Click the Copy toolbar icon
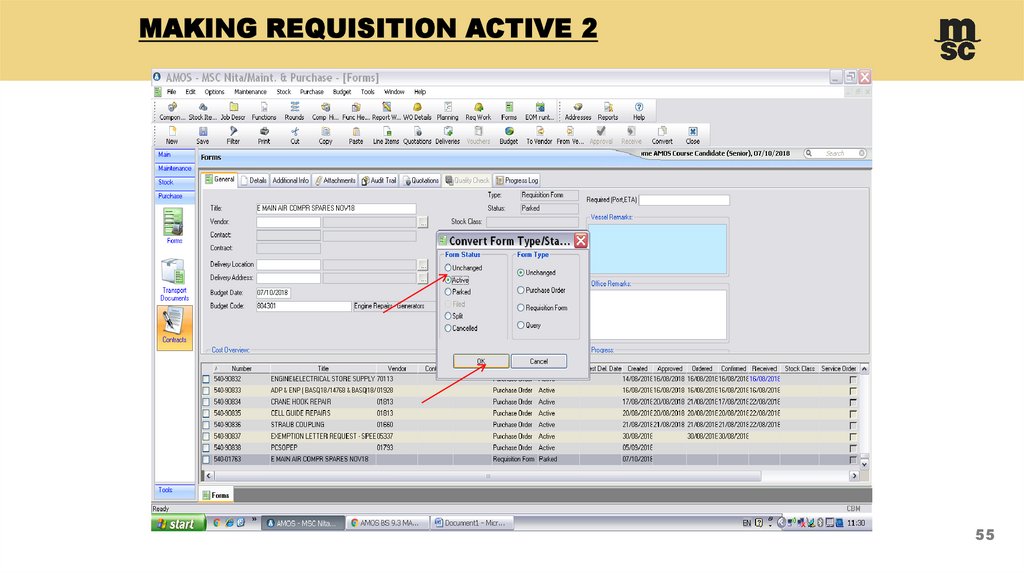This screenshot has height=574, width=1024. pos(325,135)
